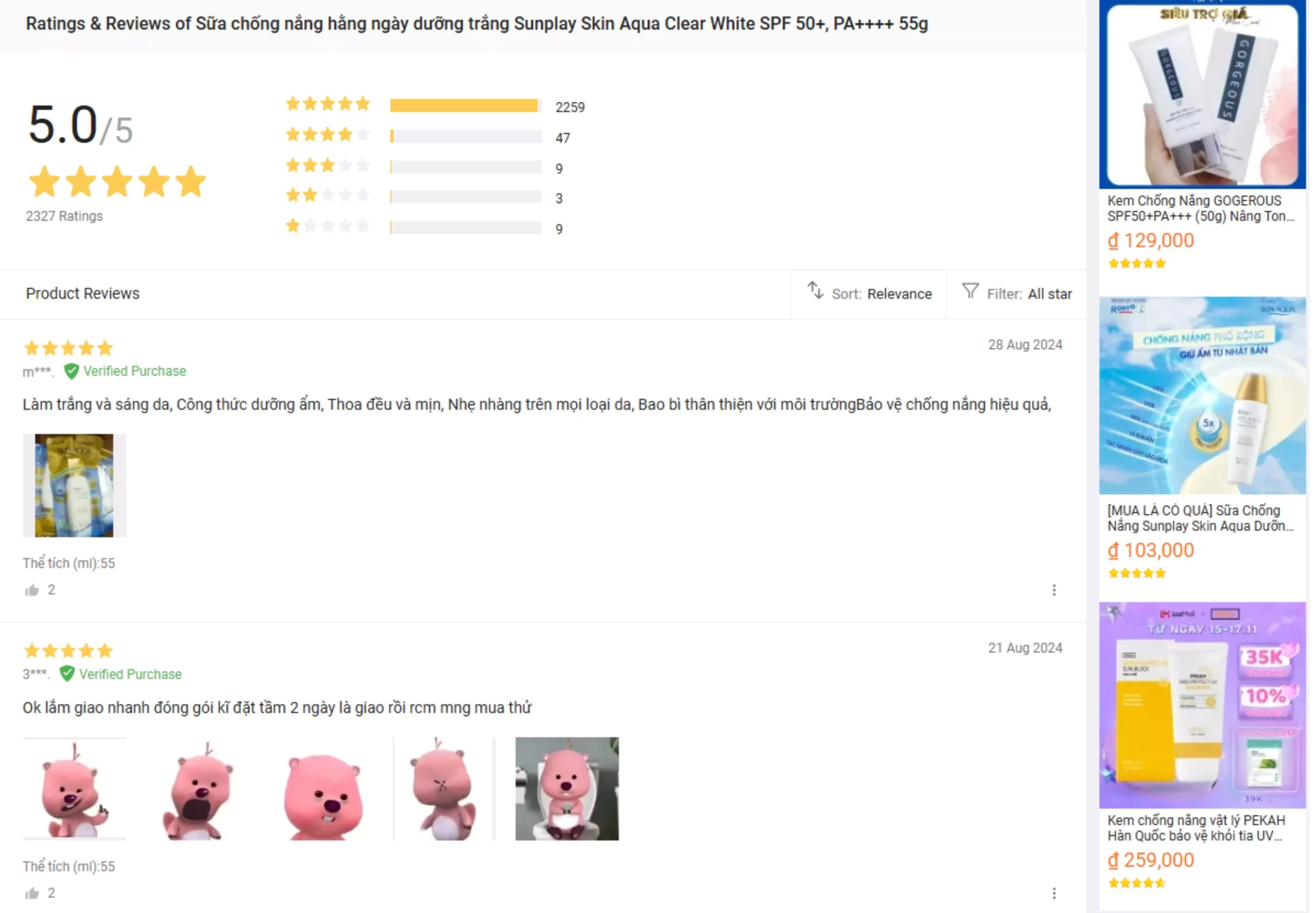Open Kem Chống Nắng GOGEROUS product link
This screenshot has width=1316, height=913.
click(x=1200, y=208)
